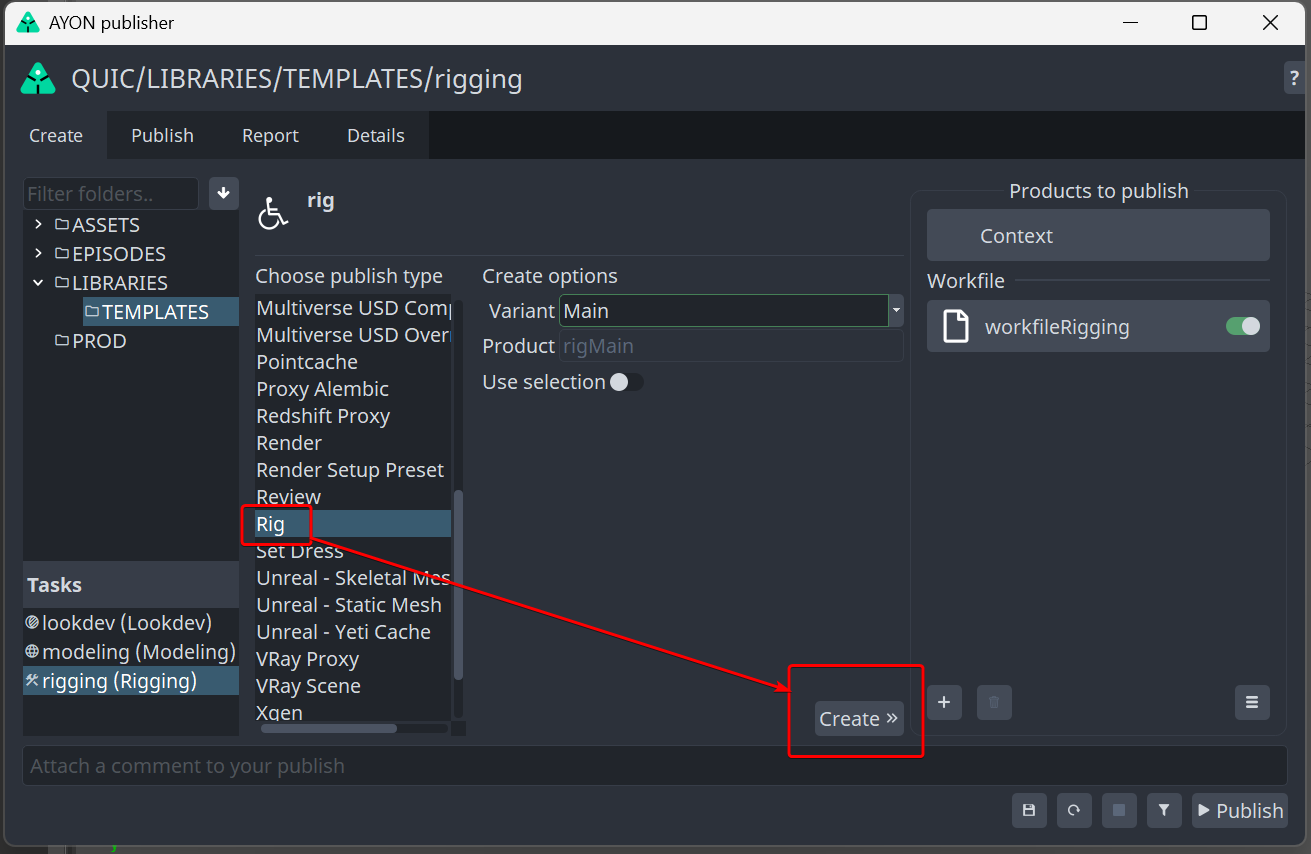Open the hamburger view options menu

[x=1252, y=702]
